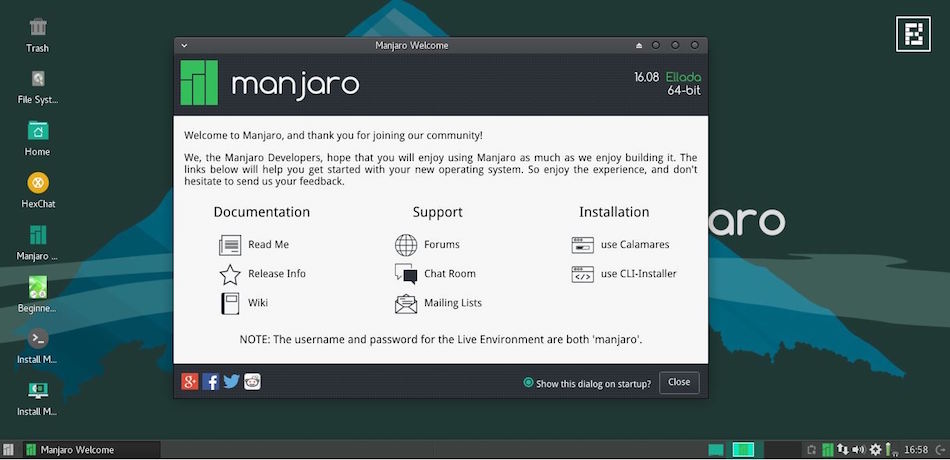950x460 pixels.
Task: Start install with use CLI-Installer
Action: coord(639,274)
